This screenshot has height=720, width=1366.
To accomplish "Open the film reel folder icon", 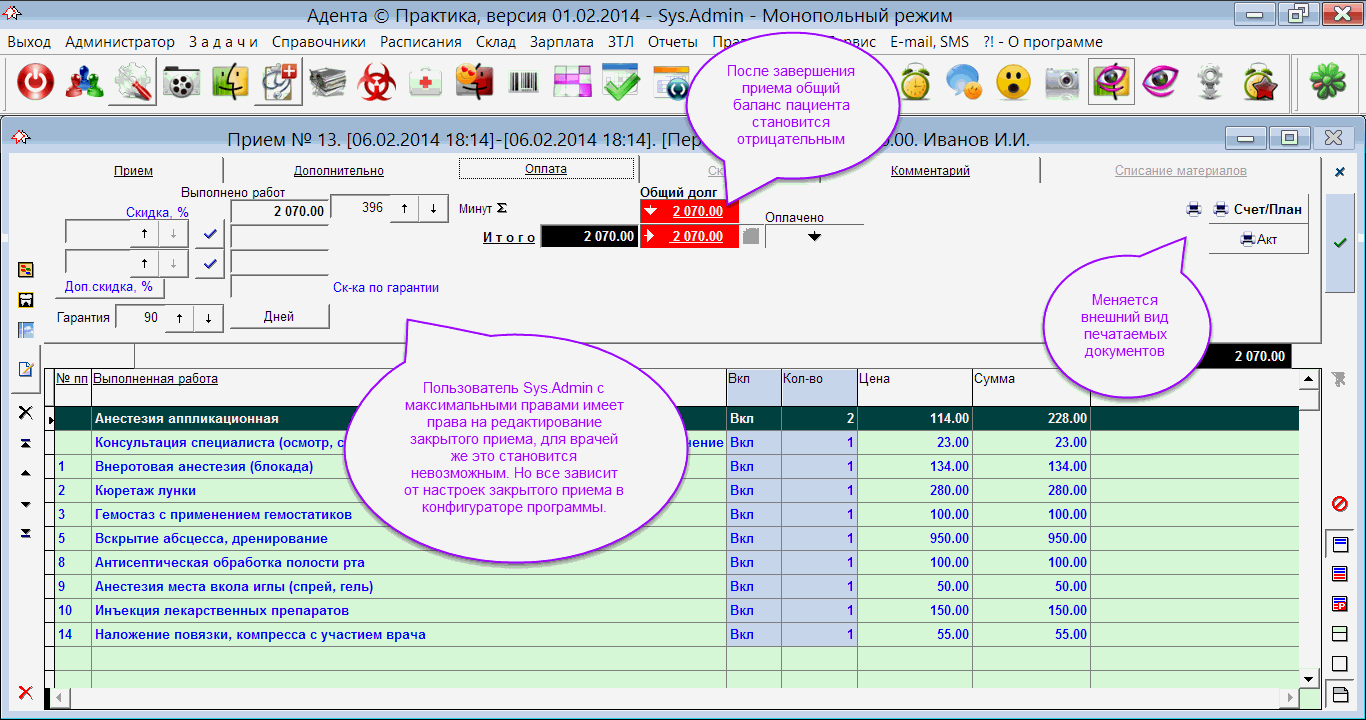I will pyautogui.click(x=182, y=83).
